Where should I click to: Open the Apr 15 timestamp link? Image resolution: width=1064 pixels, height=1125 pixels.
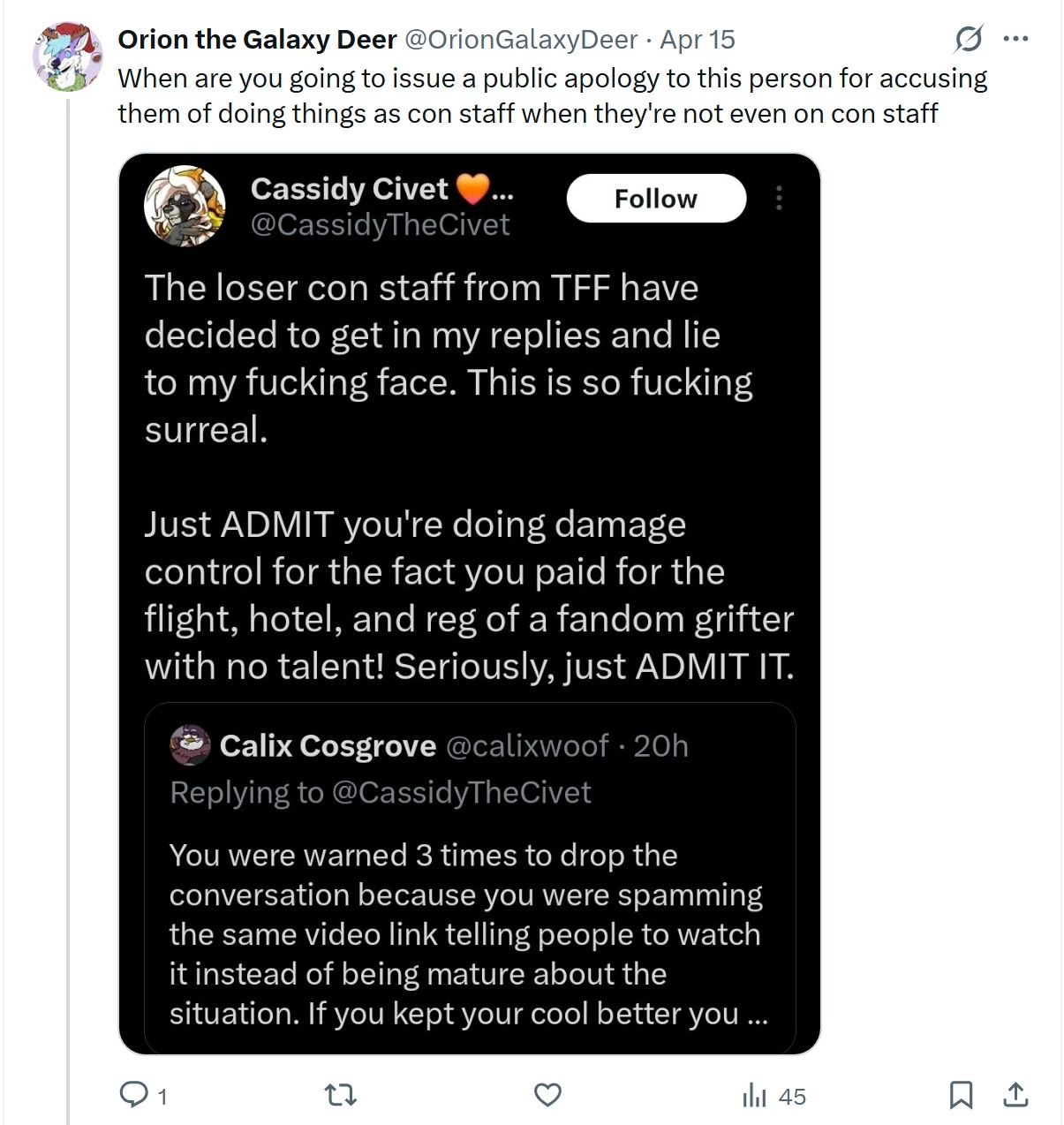tap(698, 40)
